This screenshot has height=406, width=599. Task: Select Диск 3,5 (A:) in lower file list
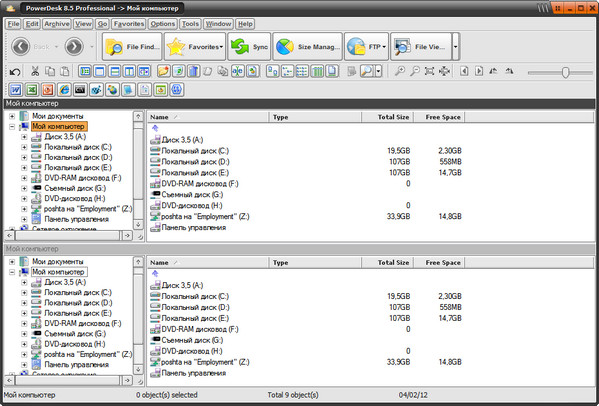tap(176, 285)
